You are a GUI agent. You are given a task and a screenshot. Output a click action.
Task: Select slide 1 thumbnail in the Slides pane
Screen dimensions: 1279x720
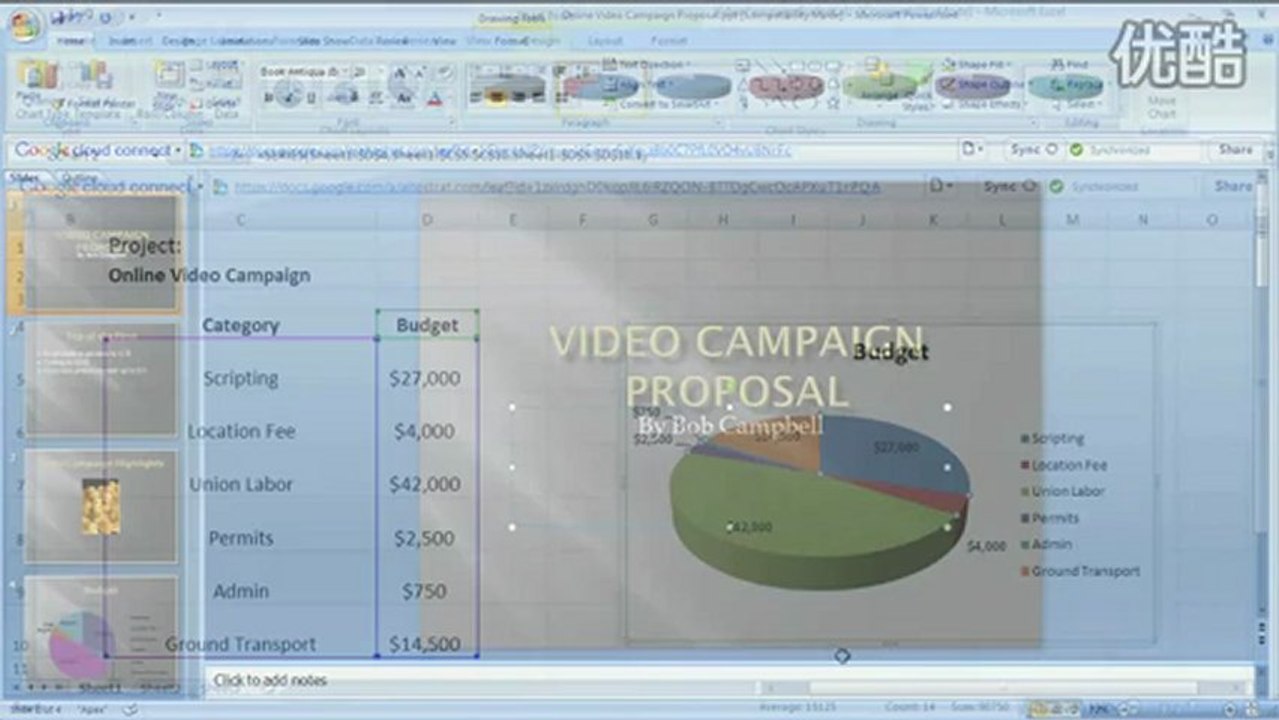101,254
